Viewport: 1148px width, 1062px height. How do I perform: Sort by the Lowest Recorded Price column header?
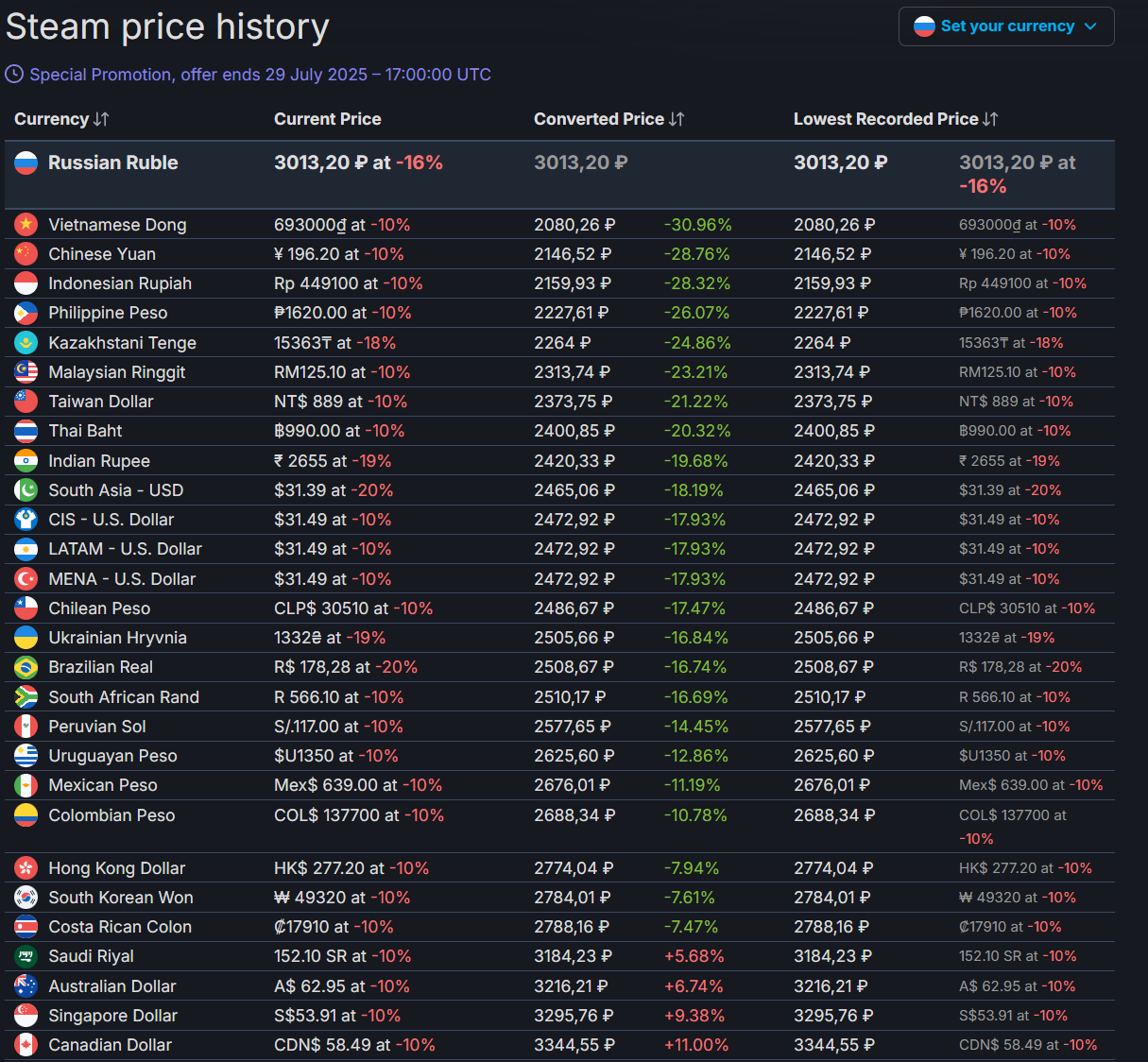pos(896,119)
